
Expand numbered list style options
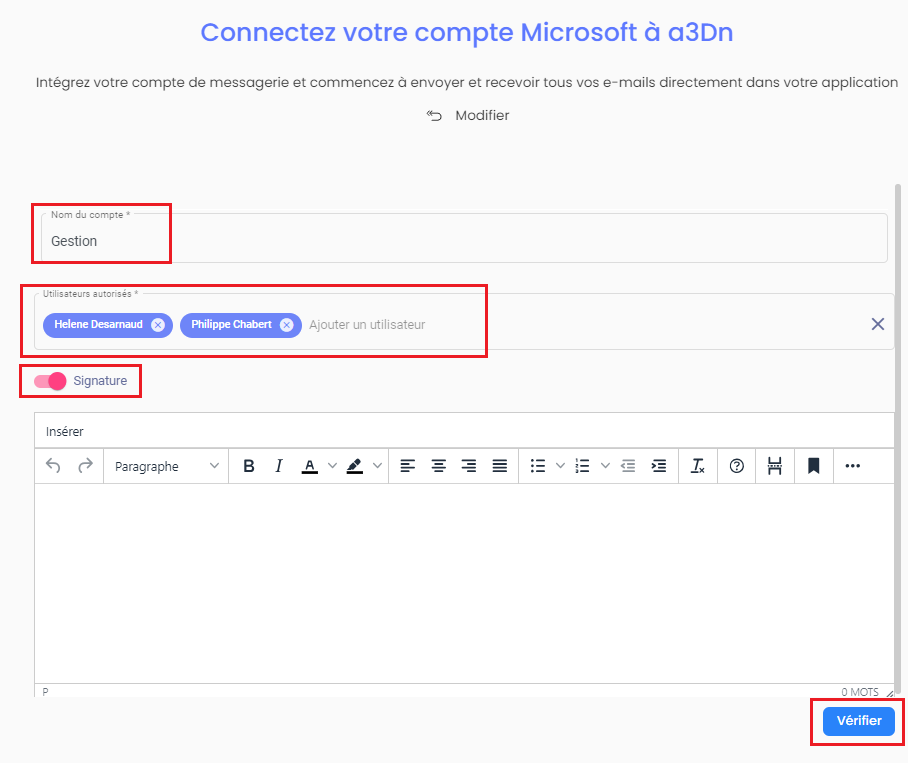605,466
